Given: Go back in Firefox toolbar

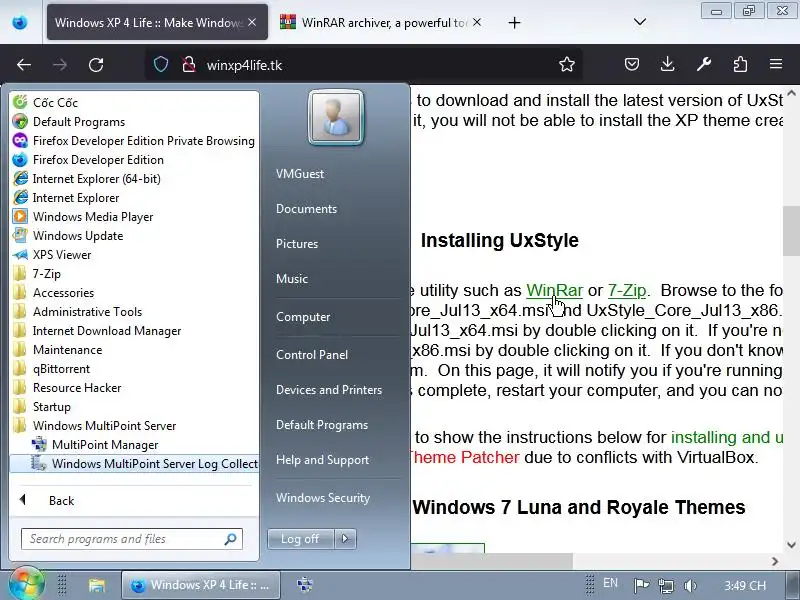Looking at the screenshot, I should [x=24, y=65].
